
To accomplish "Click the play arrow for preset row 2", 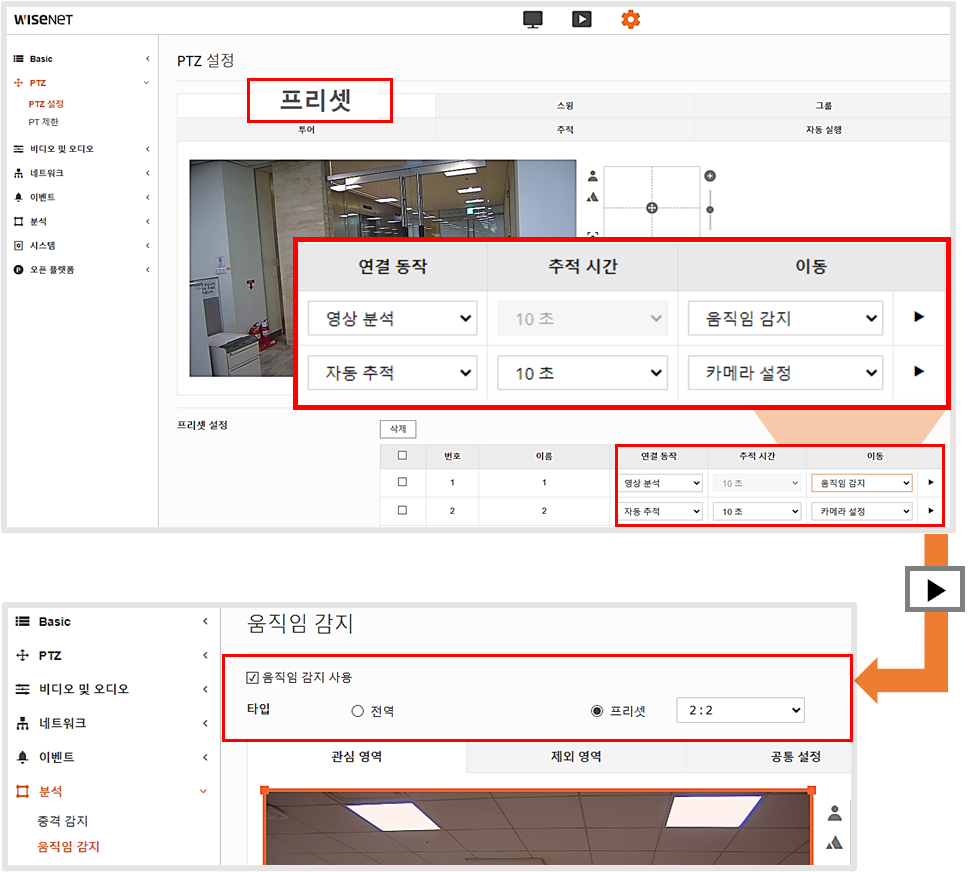I will 931,511.
